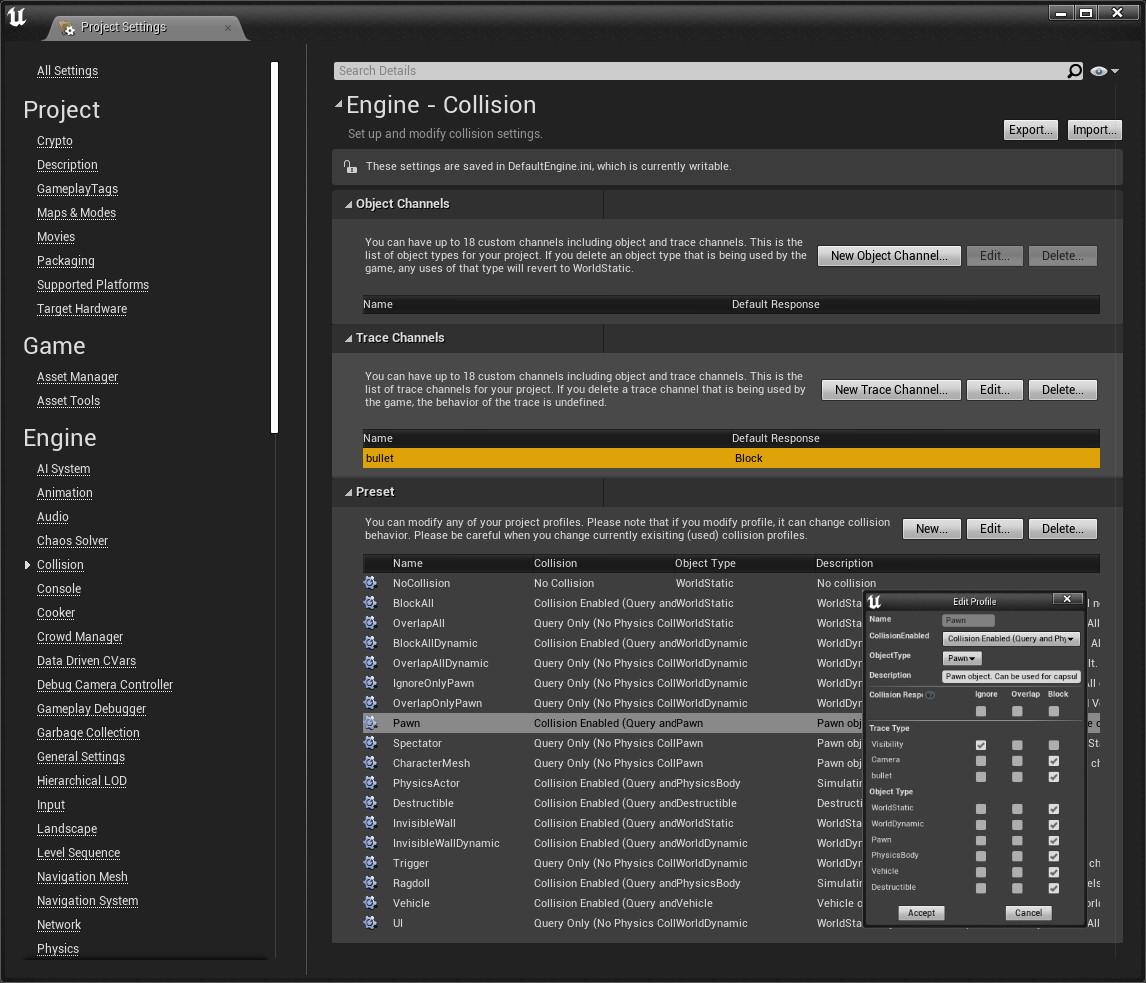Image resolution: width=1146 pixels, height=983 pixels.
Task: Open the CollisionEnabled dropdown in Edit Profile
Action: tap(1011, 639)
